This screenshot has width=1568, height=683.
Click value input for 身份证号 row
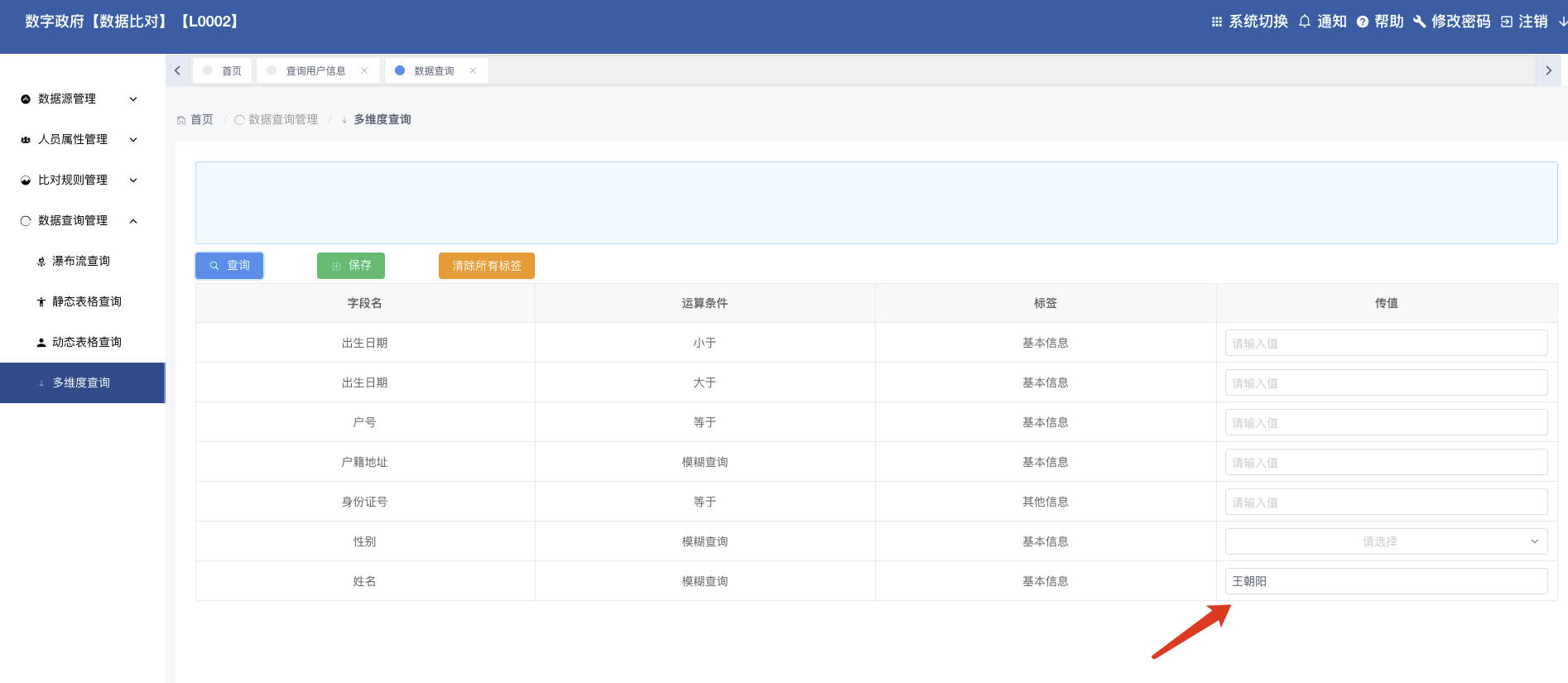point(1386,502)
